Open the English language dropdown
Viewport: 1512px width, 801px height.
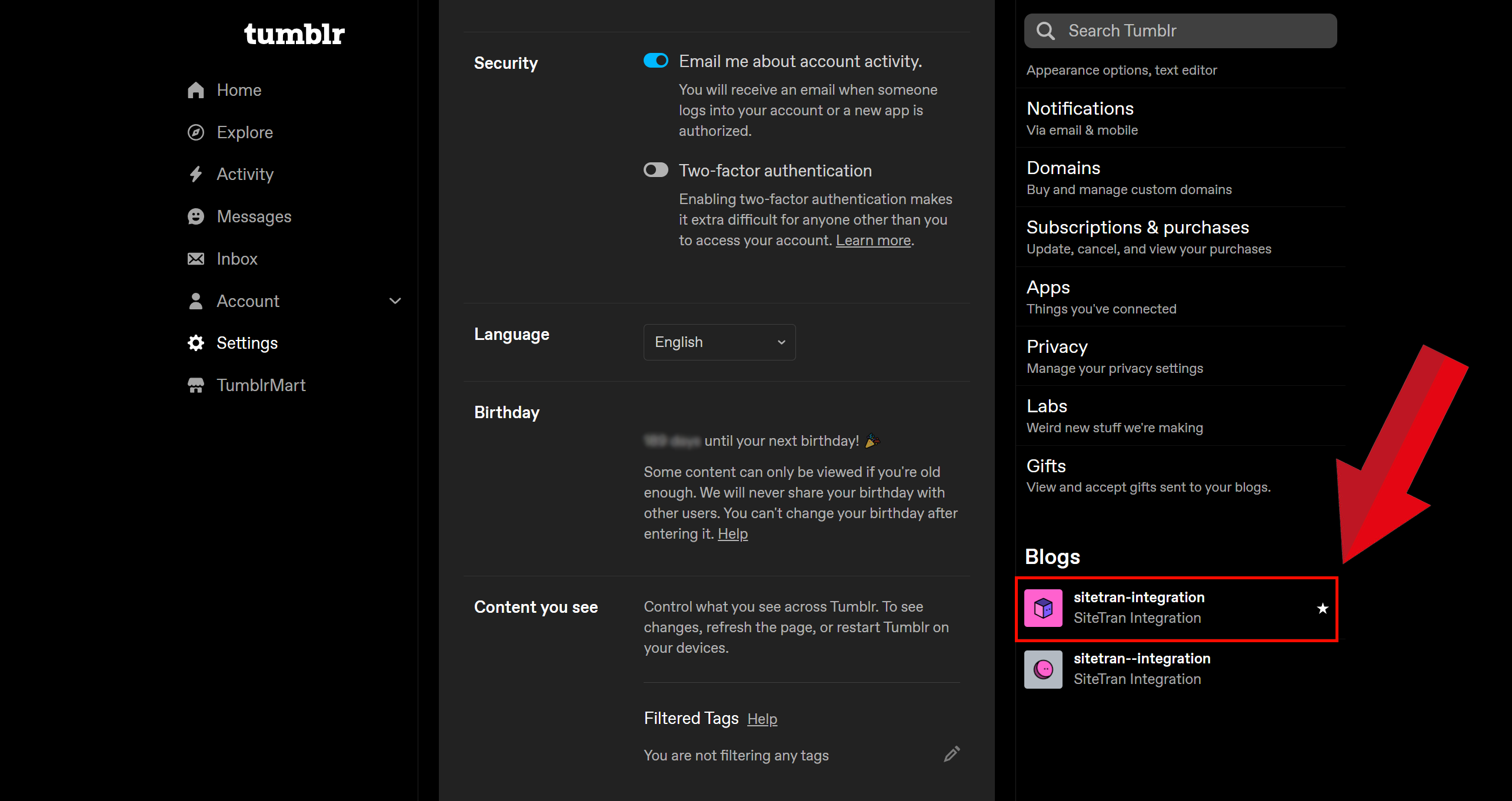(x=720, y=342)
